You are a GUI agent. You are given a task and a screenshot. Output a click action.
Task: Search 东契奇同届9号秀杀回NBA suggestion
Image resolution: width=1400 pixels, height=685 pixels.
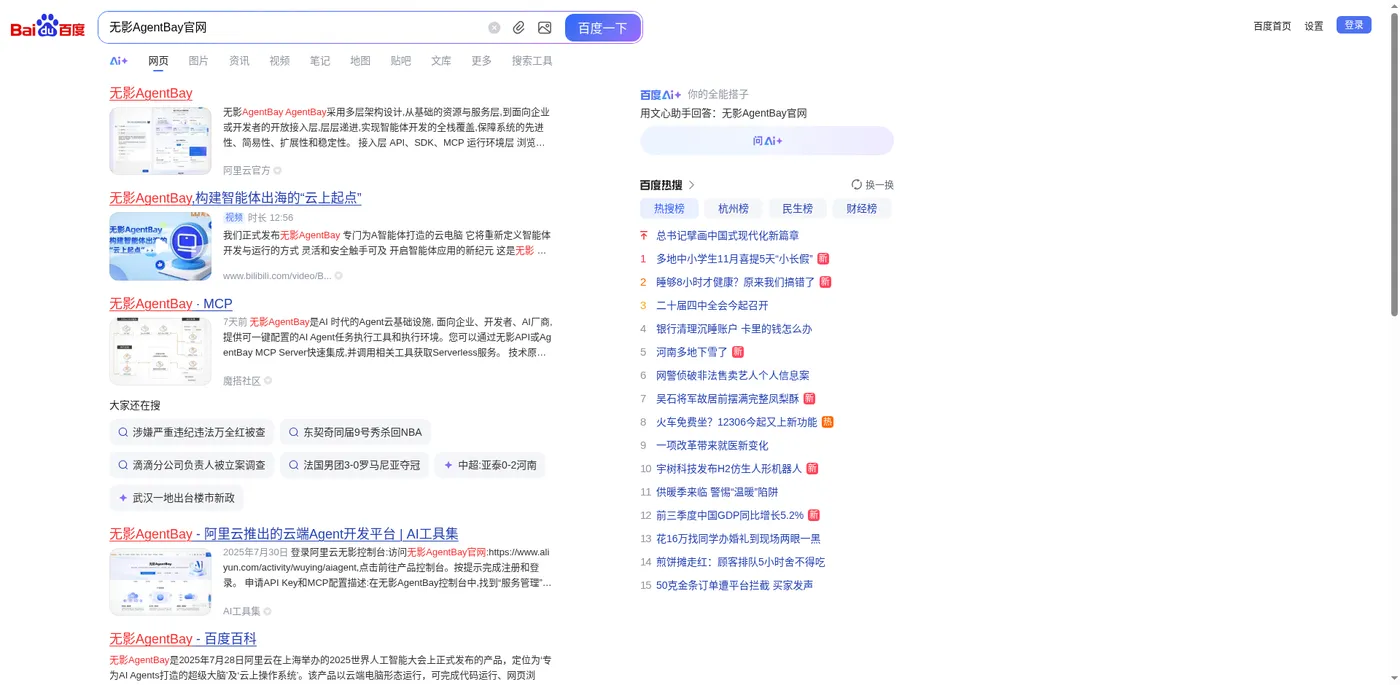[355, 433]
